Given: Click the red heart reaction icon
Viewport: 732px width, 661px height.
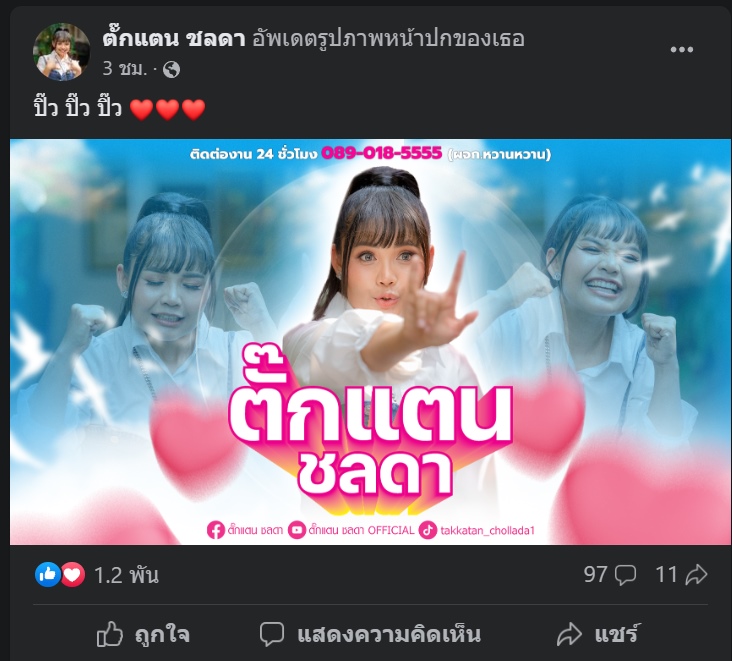Looking at the screenshot, I should pos(72,575).
